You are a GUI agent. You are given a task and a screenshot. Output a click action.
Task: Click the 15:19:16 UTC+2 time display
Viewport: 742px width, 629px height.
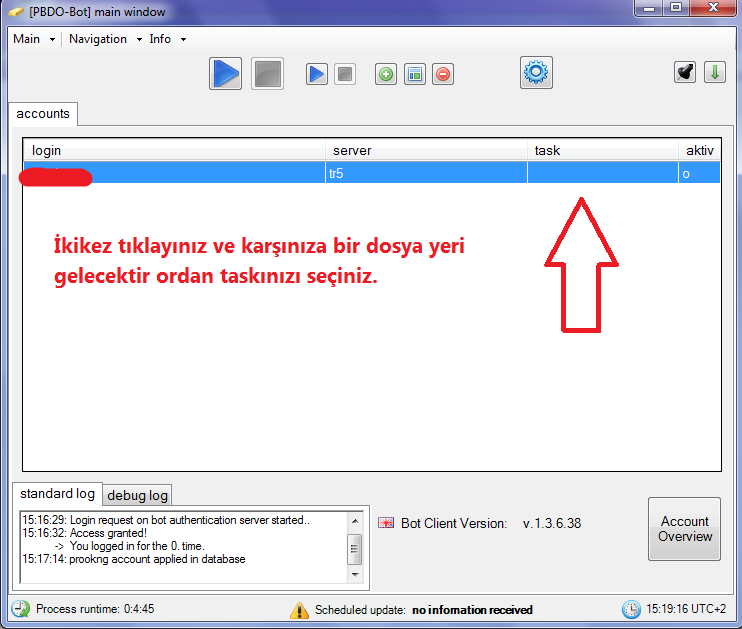[686, 609]
